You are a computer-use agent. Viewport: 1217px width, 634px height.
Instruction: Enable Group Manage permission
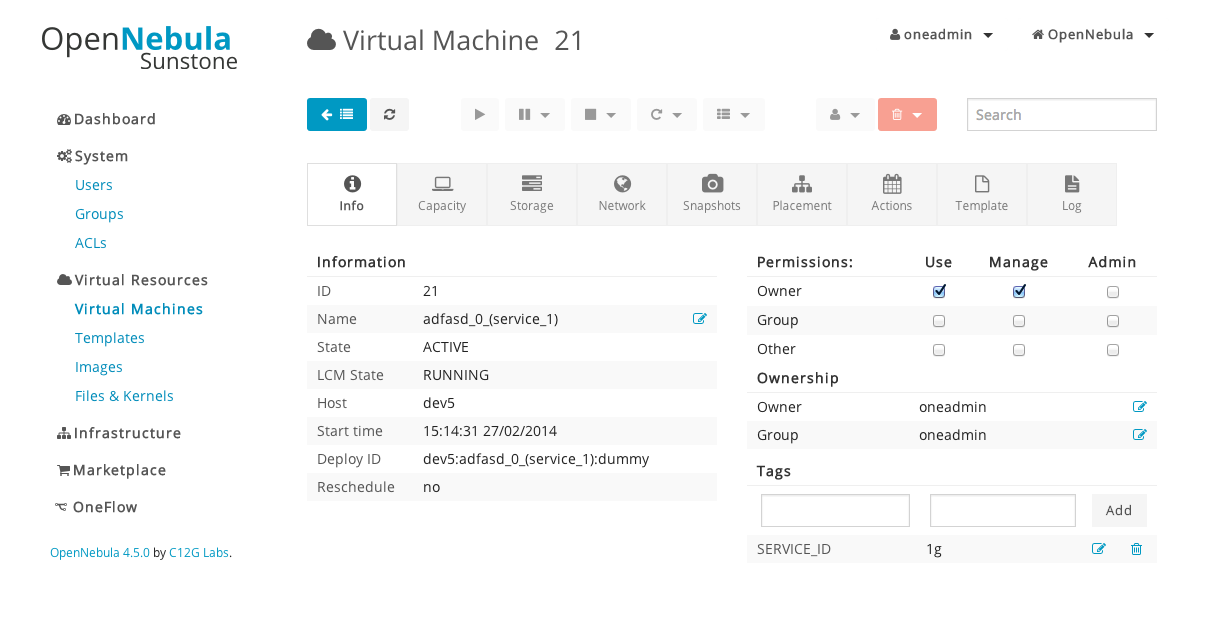1019,321
